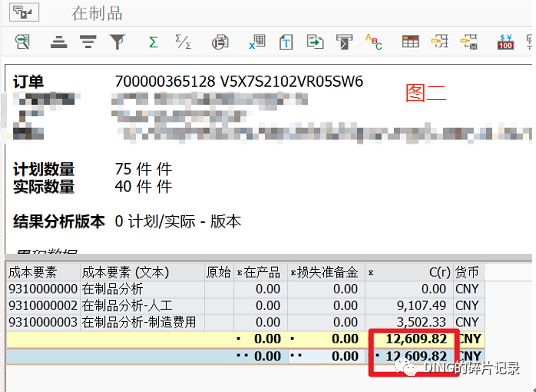Screen dimensions: 536x392
Task: Click the 在制品分析-制造费用 text cell
Action: click(142, 322)
